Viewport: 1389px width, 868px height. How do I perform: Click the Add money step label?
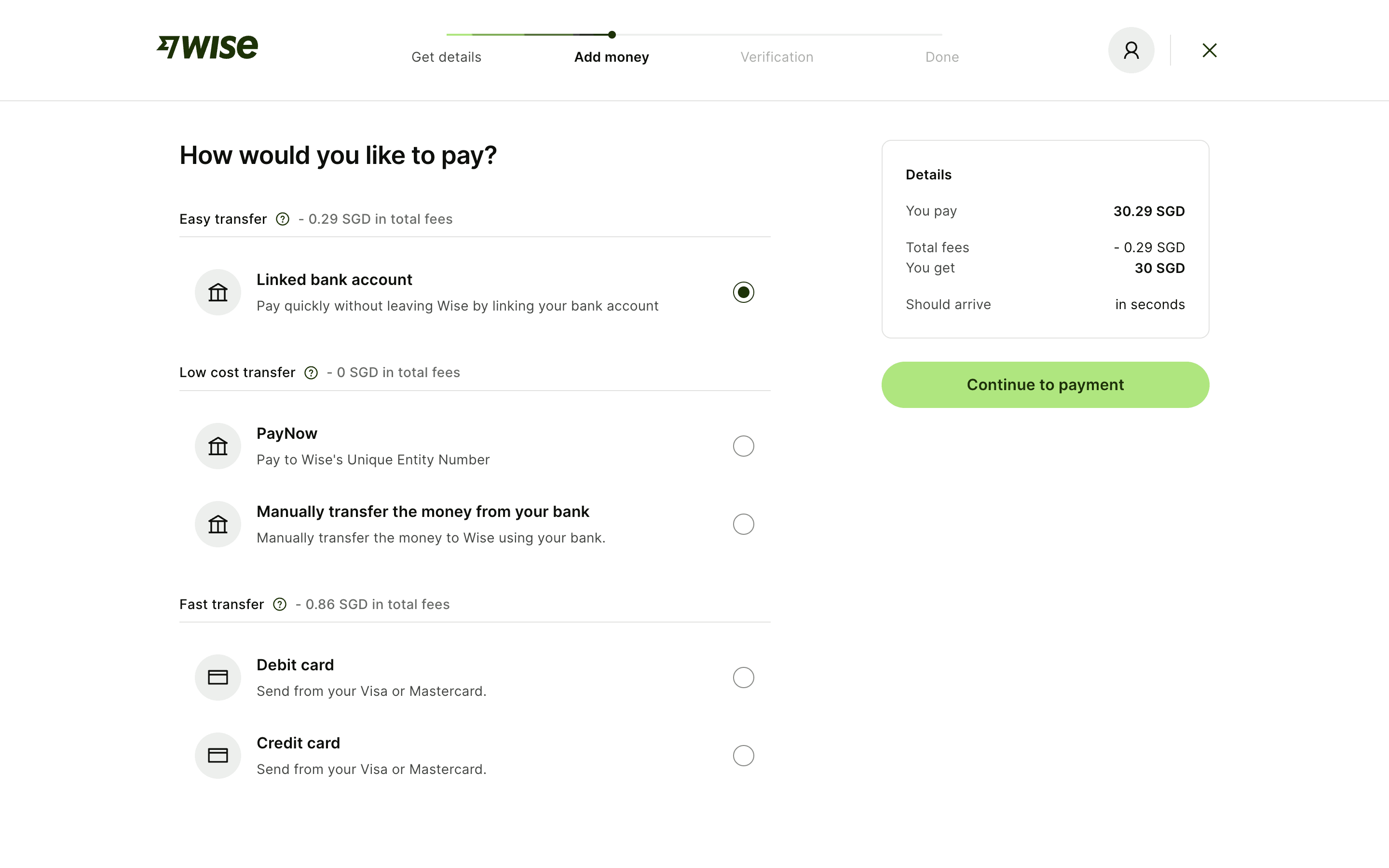611,57
